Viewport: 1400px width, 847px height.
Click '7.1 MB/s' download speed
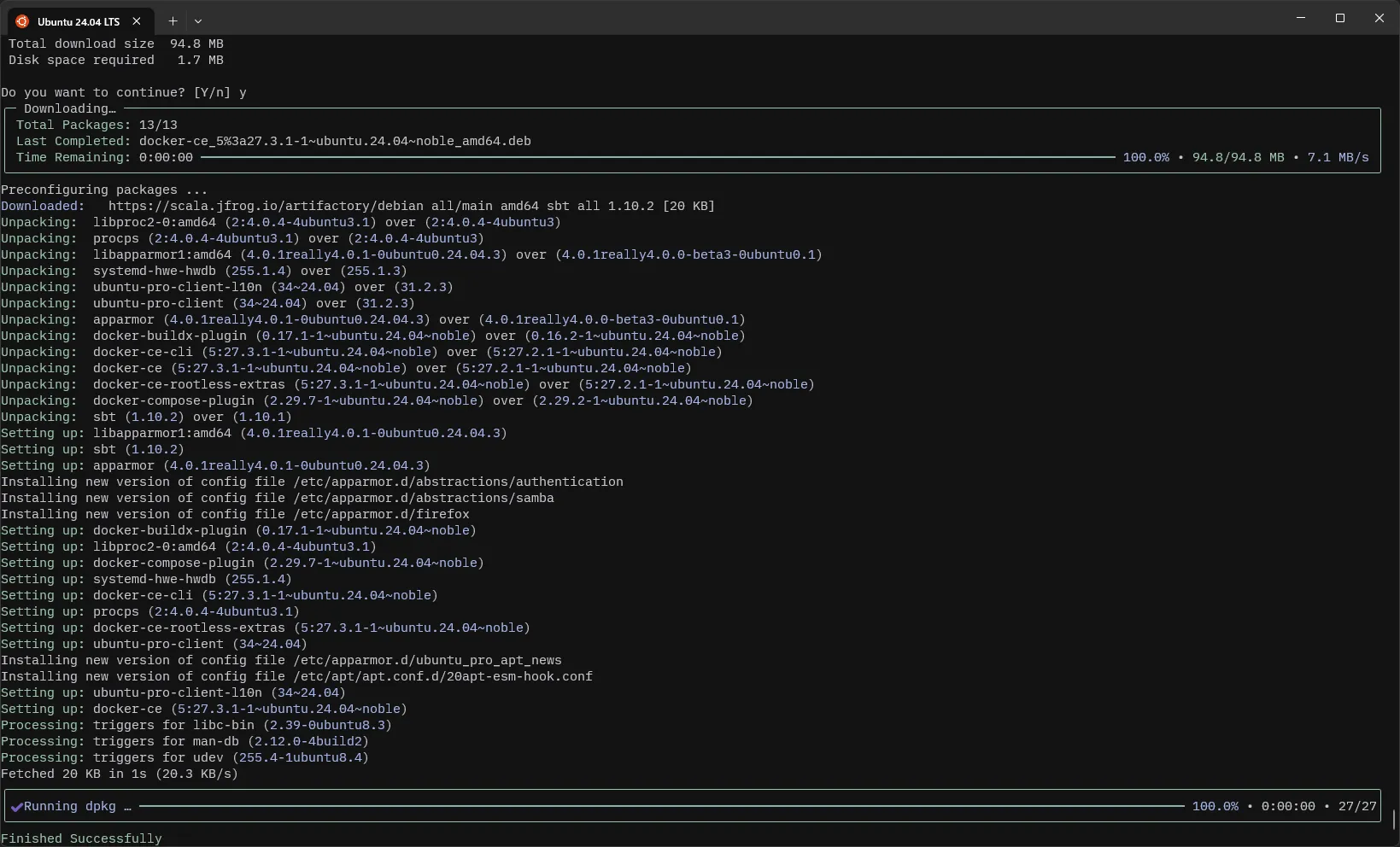pos(1338,157)
